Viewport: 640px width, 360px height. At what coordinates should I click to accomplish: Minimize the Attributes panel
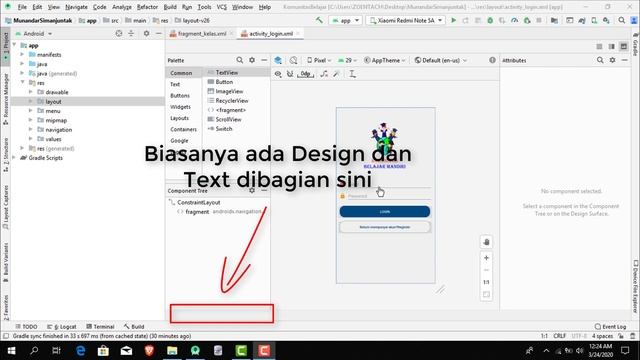point(624,60)
